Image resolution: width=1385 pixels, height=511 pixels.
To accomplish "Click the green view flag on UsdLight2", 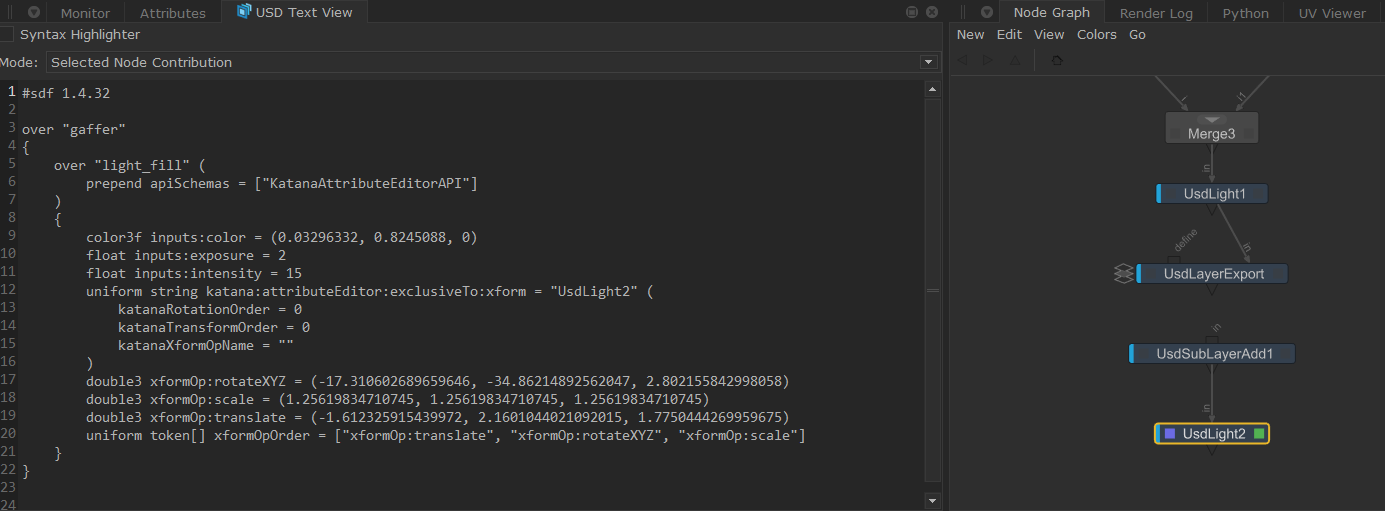I will 1259,434.
